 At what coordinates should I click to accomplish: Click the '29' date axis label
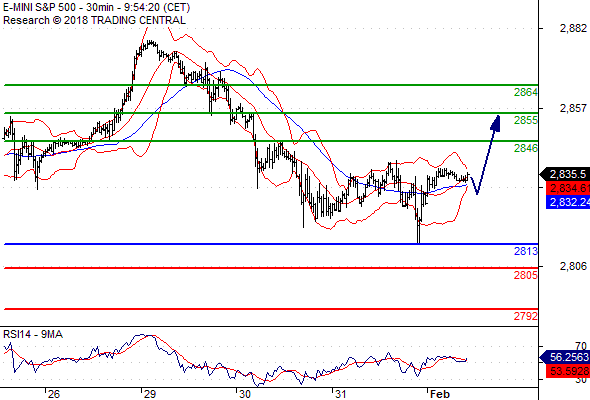point(149,394)
